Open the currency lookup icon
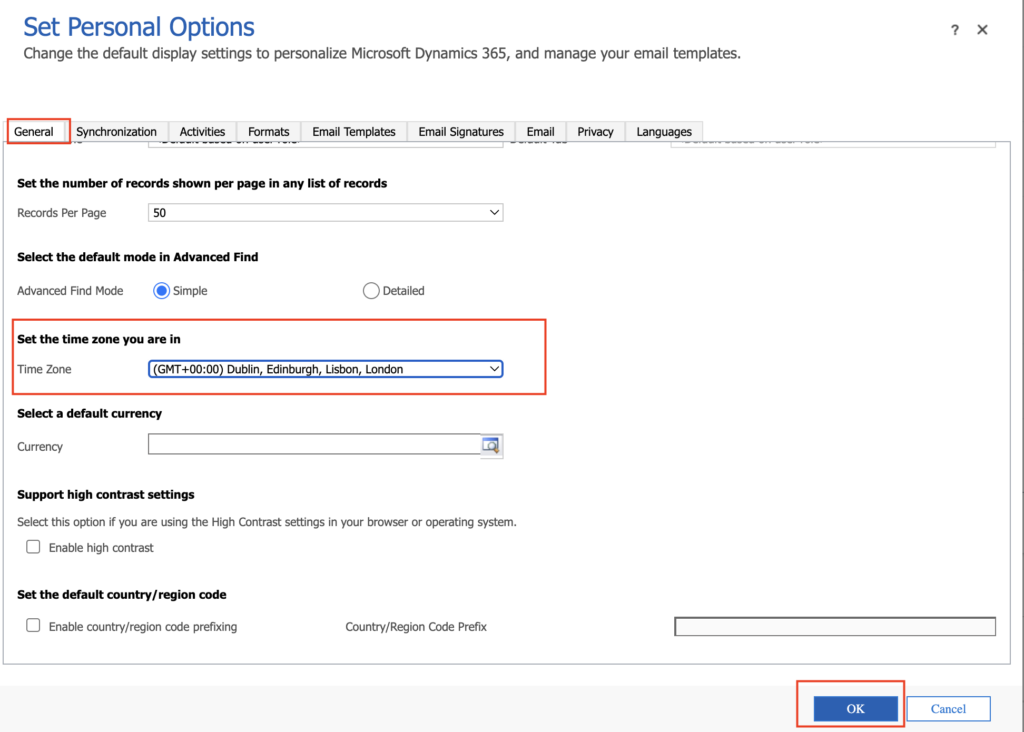The image size is (1024, 732). tap(491, 445)
